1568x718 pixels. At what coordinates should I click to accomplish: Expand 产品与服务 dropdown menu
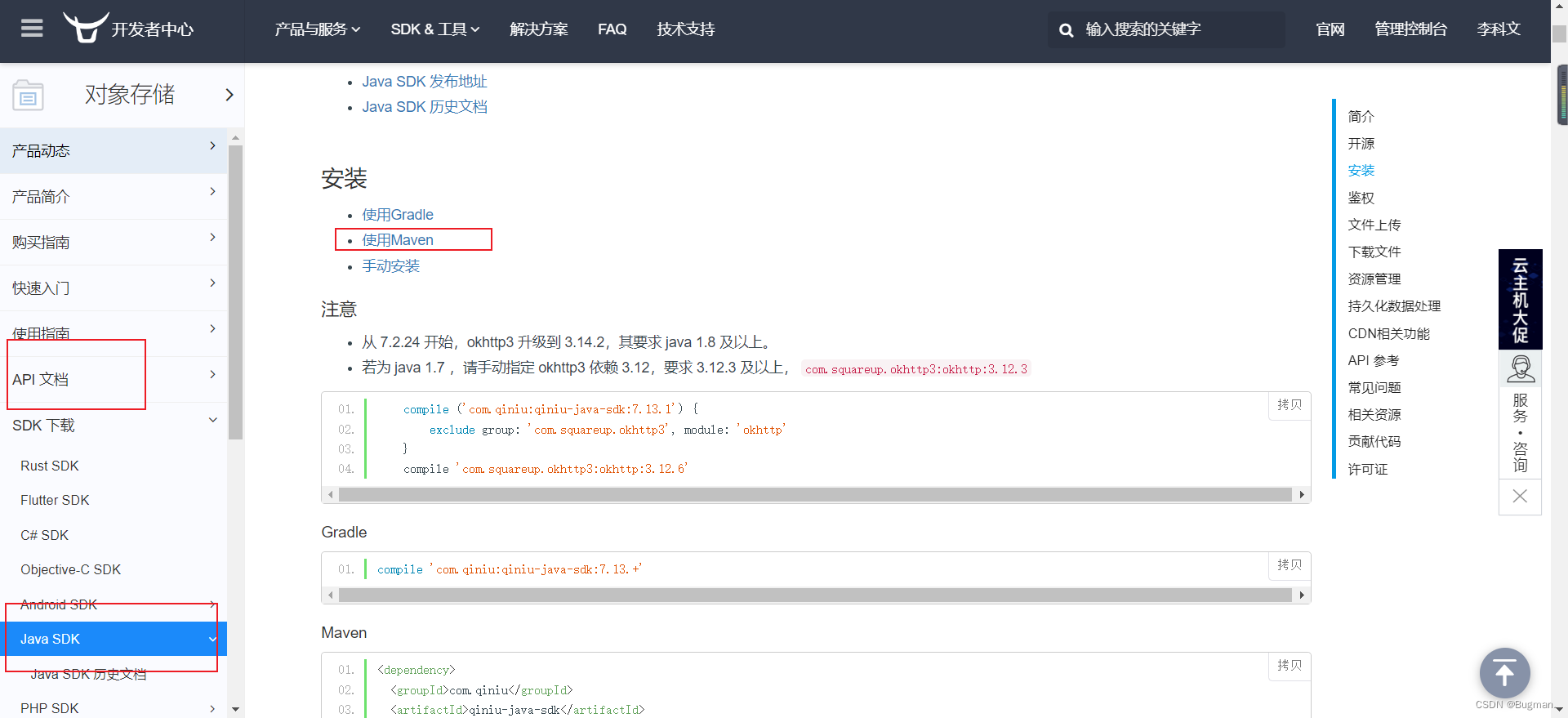click(x=317, y=29)
